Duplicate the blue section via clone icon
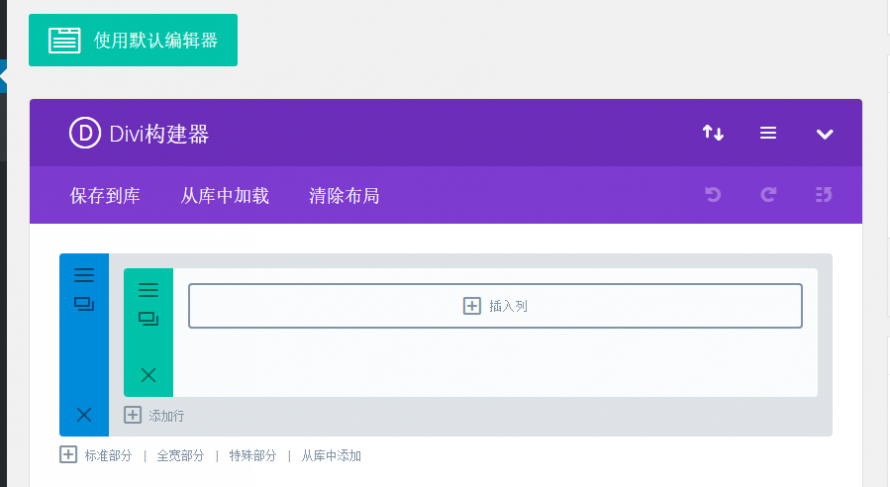This screenshot has width=890, height=487. pyautogui.click(x=84, y=304)
